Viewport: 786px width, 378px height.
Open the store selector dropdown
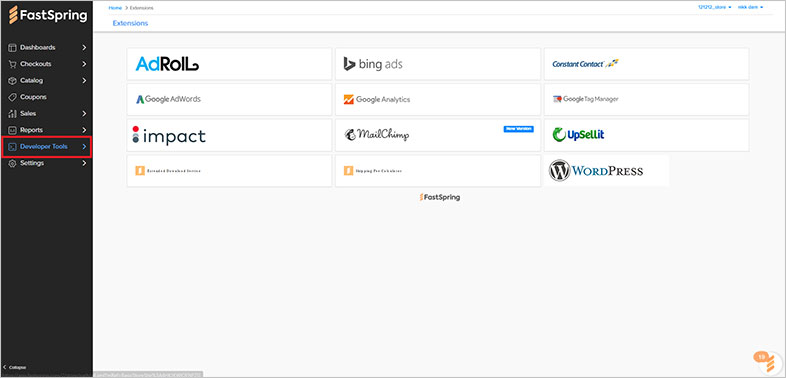coord(715,8)
